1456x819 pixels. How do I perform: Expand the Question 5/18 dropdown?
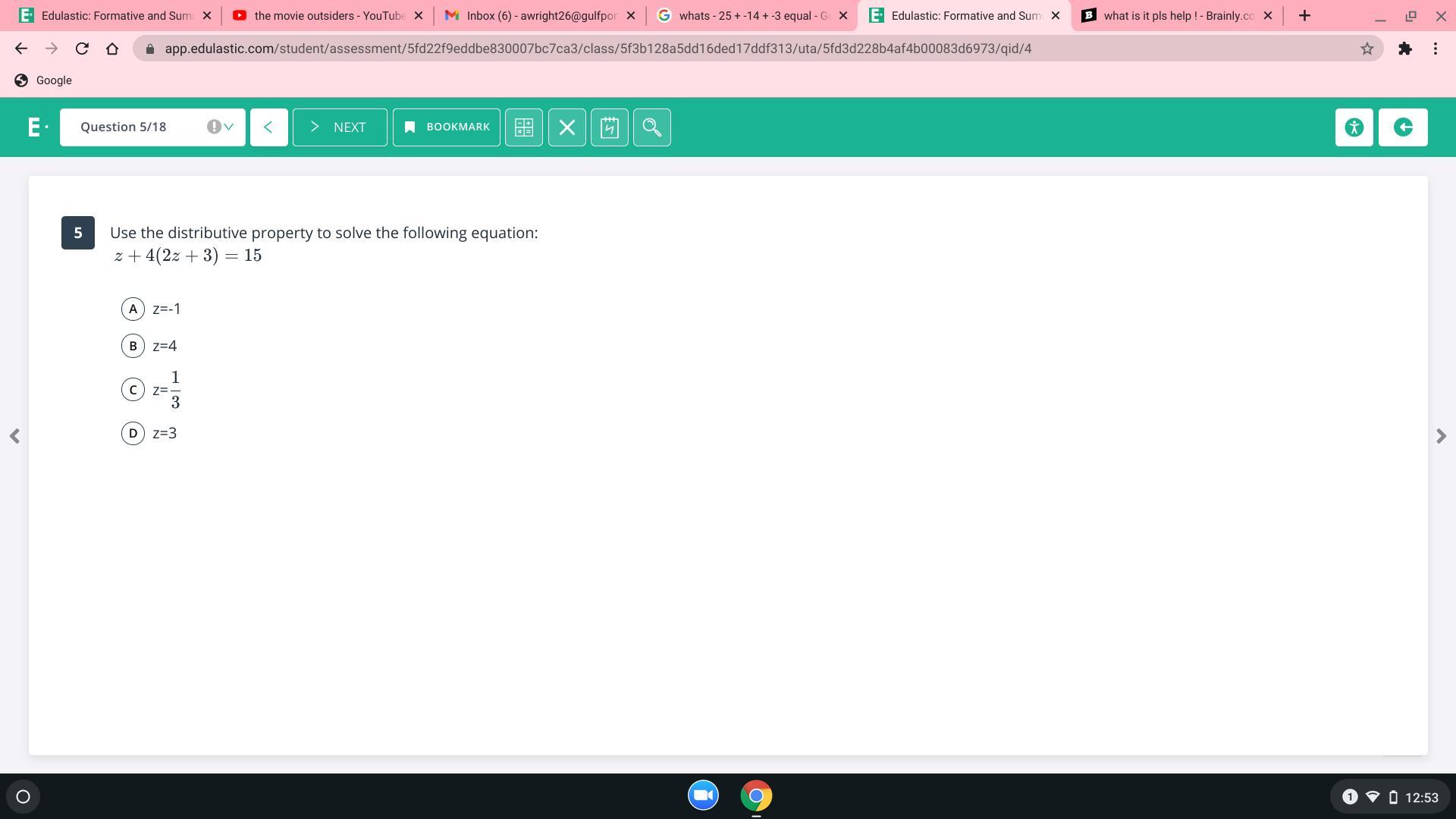(152, 127)
